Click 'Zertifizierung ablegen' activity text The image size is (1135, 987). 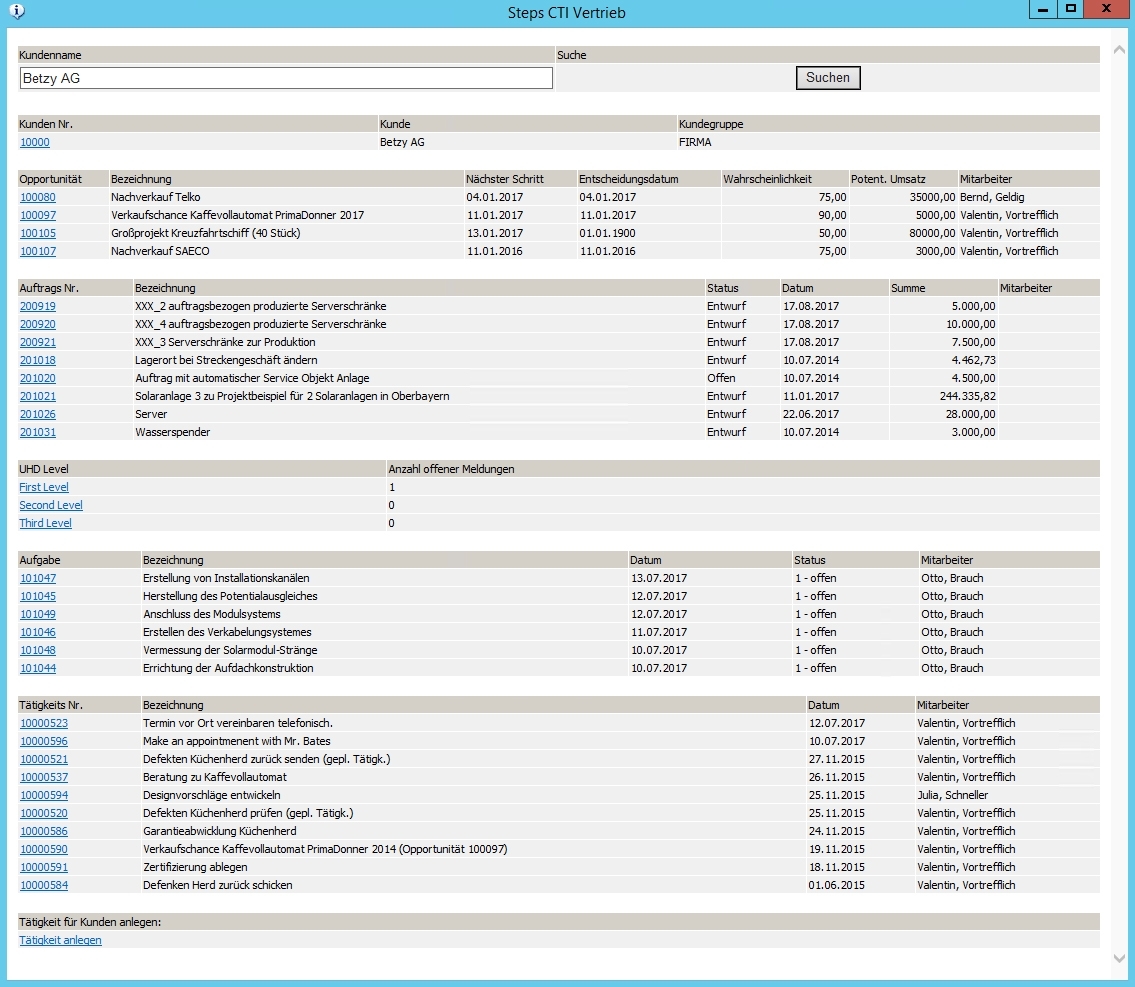click(195, 868)
